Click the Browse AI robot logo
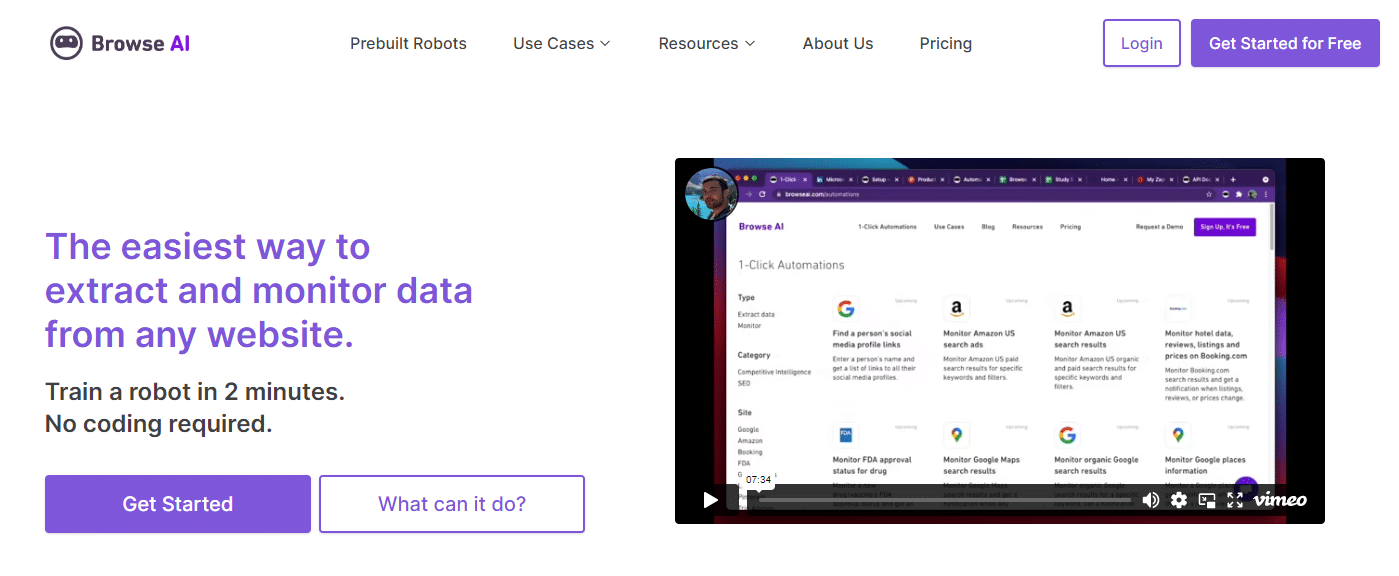The image size is (1399, 576). [x=120, y=43]
